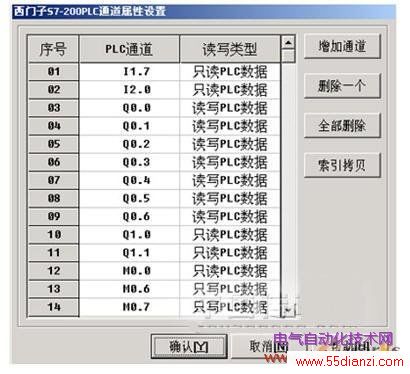Click the M0.7 channel cell
The width and height of the screenshot is (410, 374).
130,307
